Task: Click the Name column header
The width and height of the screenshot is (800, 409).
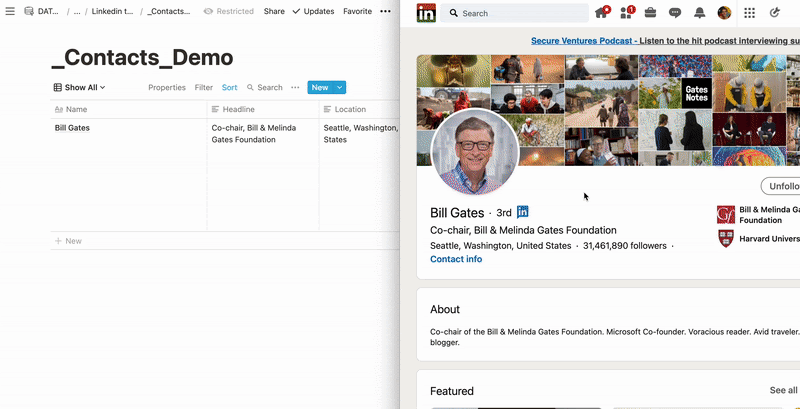Action: tap(129, 109)
